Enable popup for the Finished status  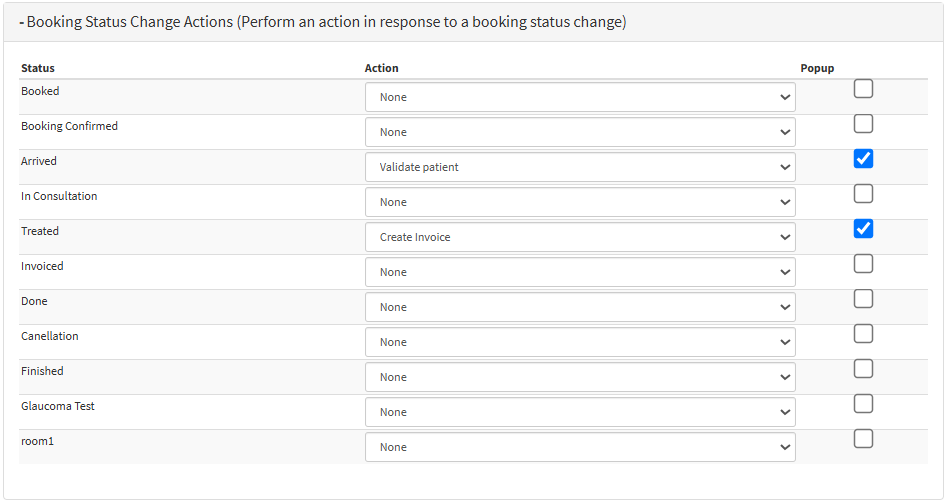click(863, 369)
